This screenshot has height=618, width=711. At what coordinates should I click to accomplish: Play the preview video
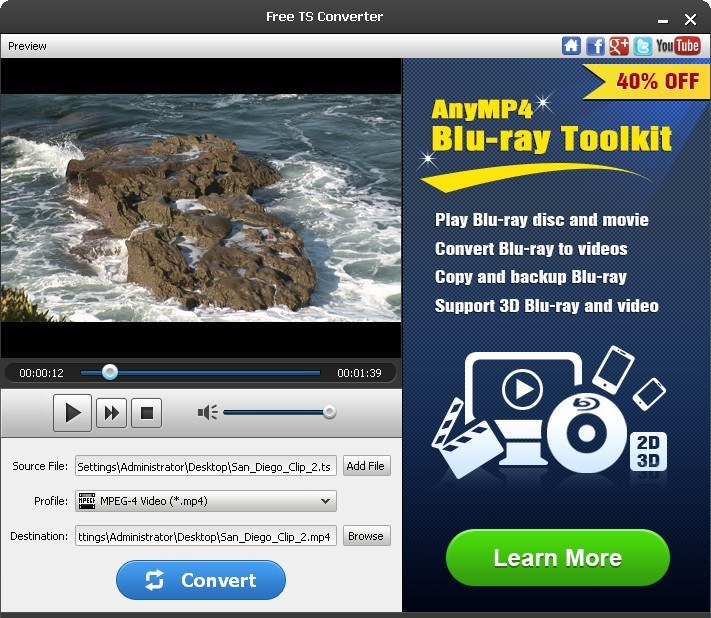[x=73, y=413]
